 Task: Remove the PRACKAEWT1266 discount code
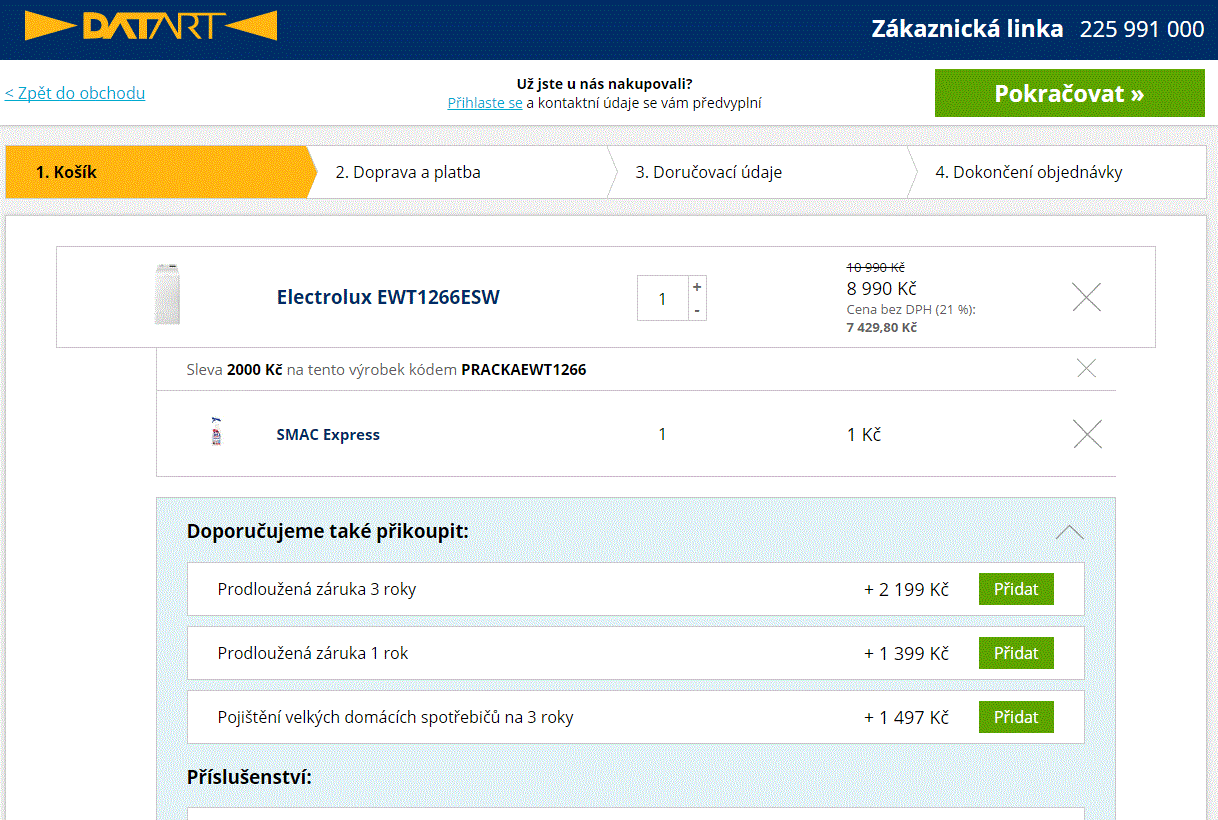(x=1087, y=369)
